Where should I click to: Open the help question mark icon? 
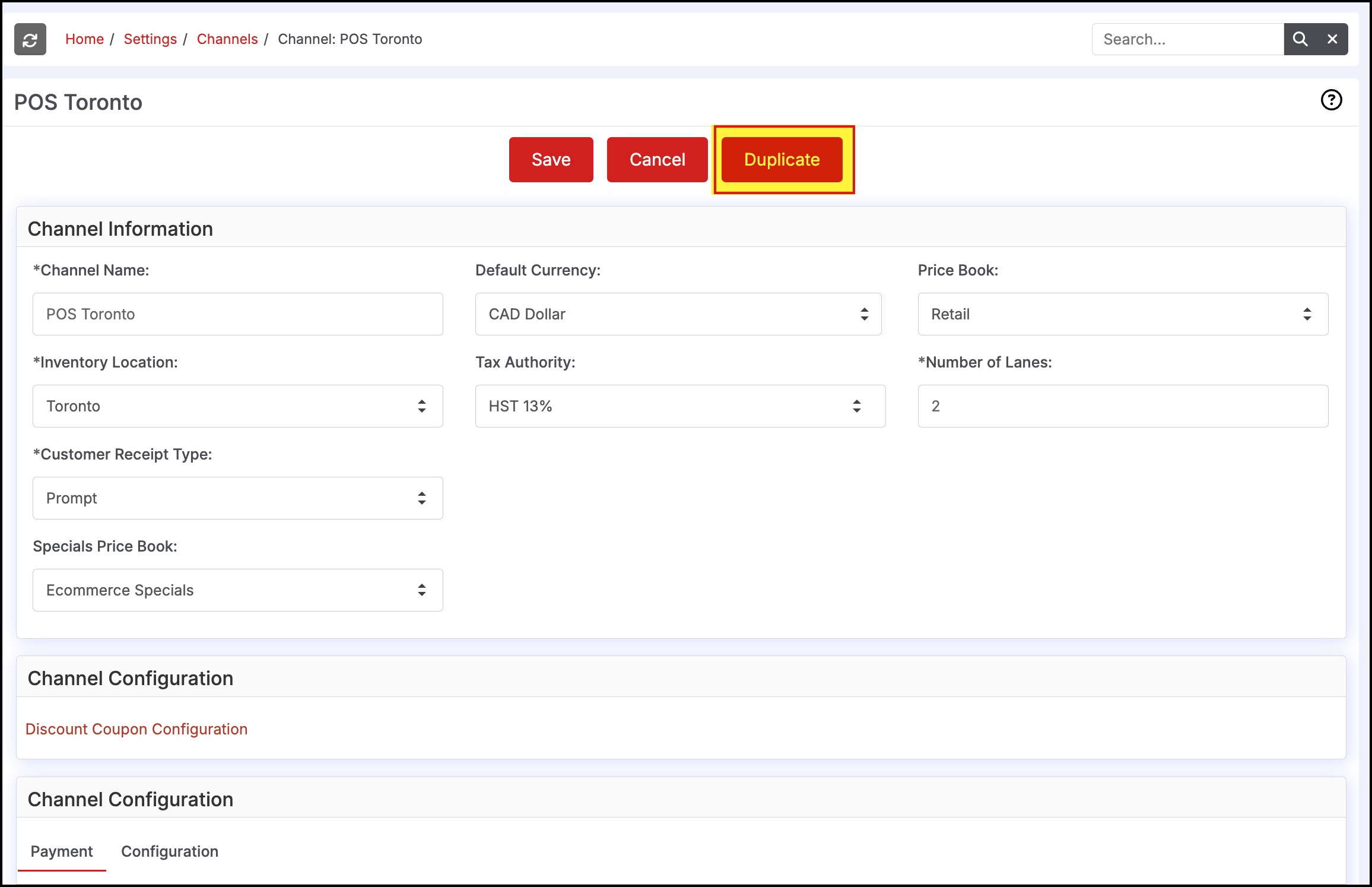click(x=1331, y=100)
